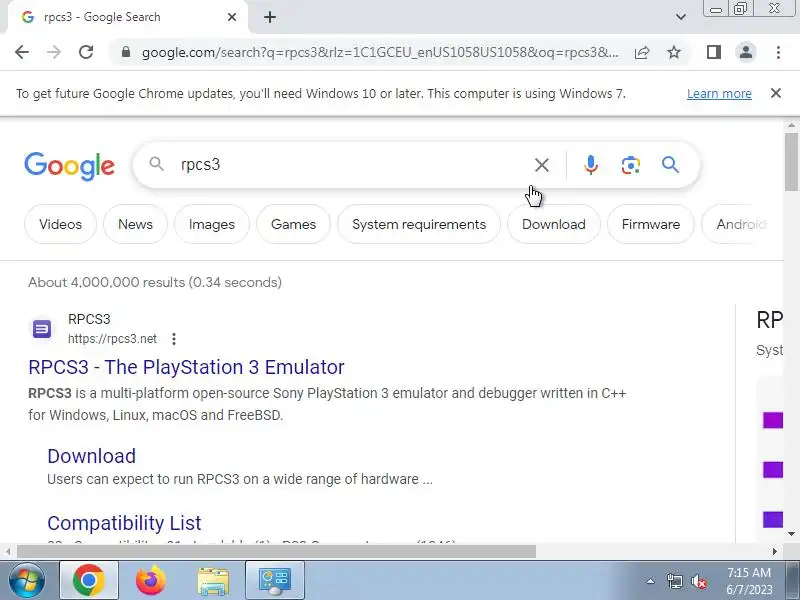Open the Download sitelink
800x600 pixels.
click(x=91, y=456)
